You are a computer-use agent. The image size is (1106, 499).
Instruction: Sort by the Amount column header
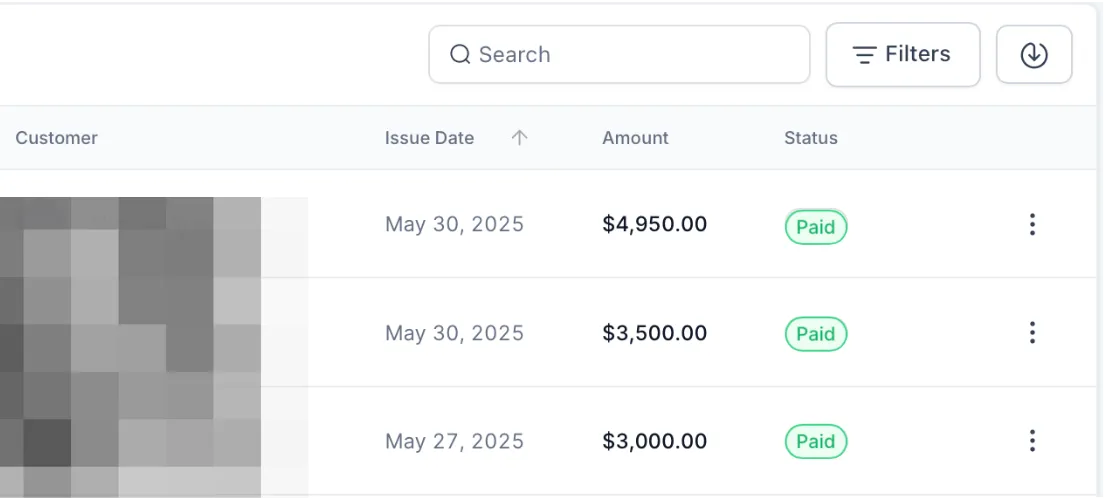[635, 139]
